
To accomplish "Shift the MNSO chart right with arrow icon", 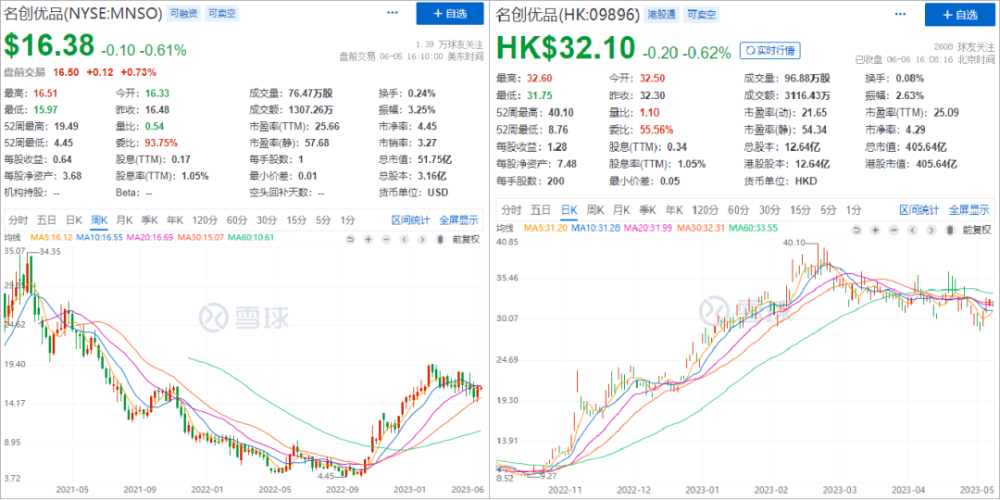I will [422, 239].
